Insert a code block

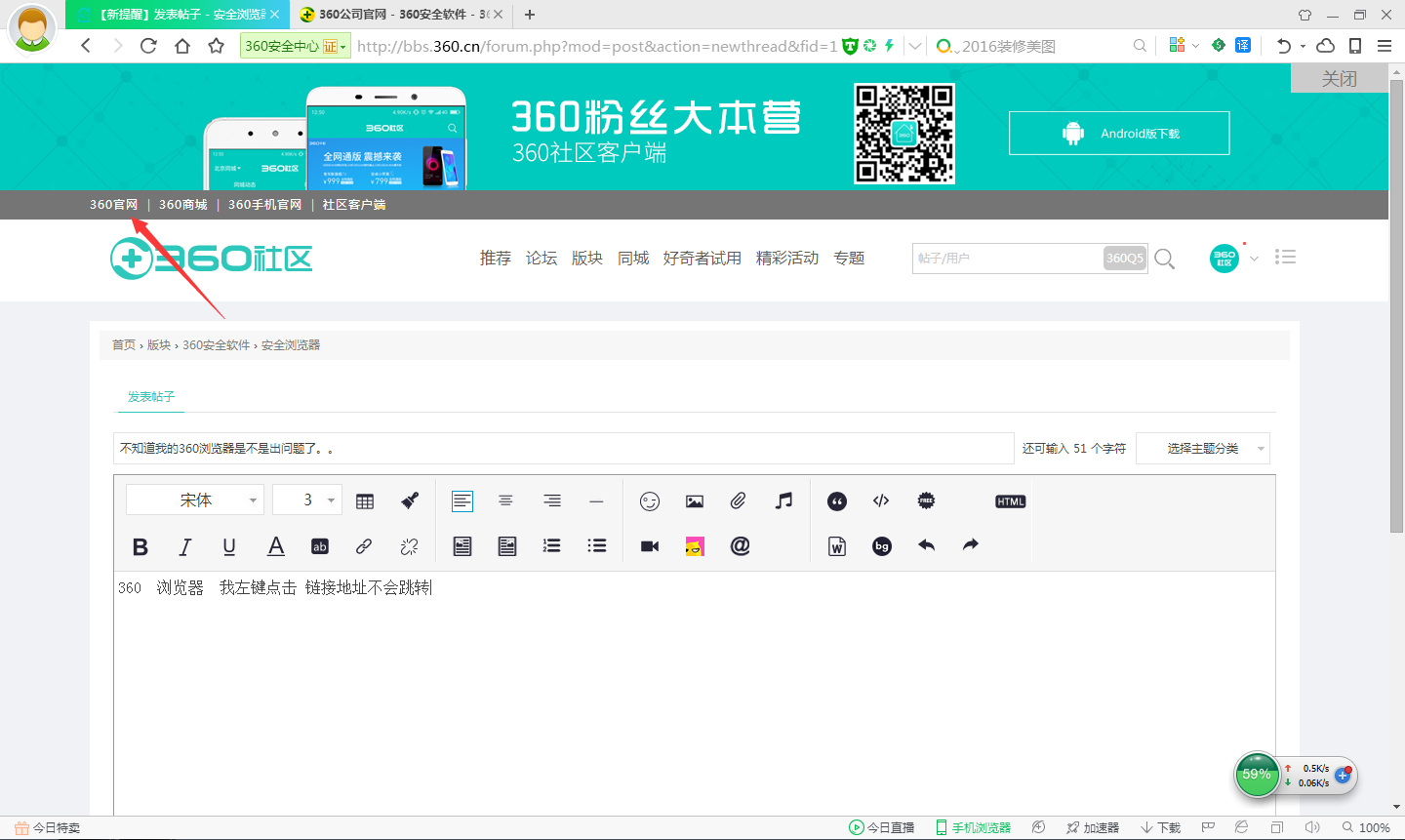click(x=881, y=500)
